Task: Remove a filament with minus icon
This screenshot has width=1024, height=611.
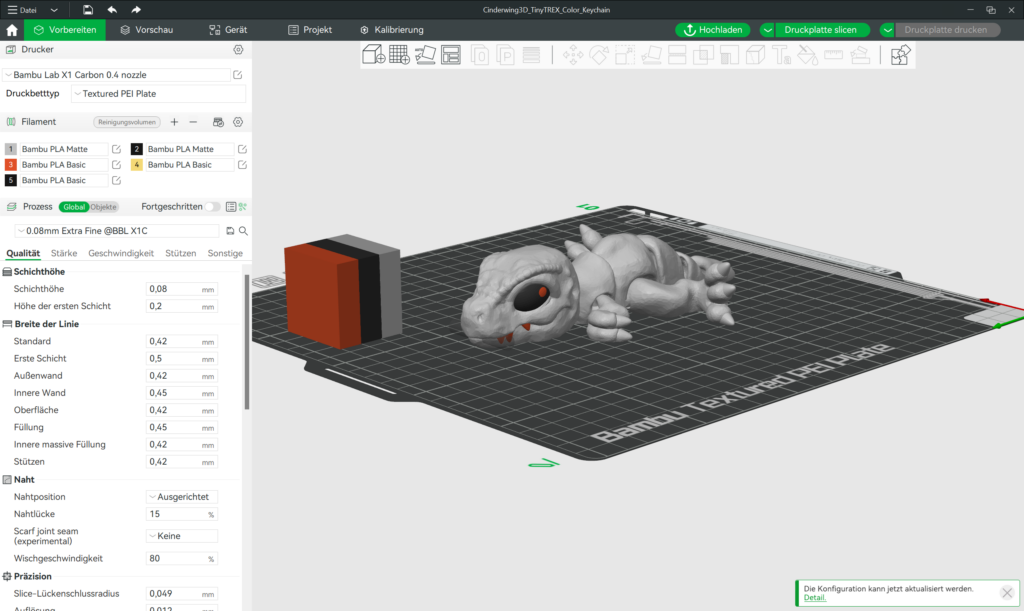Action: (x=193, y=122)
